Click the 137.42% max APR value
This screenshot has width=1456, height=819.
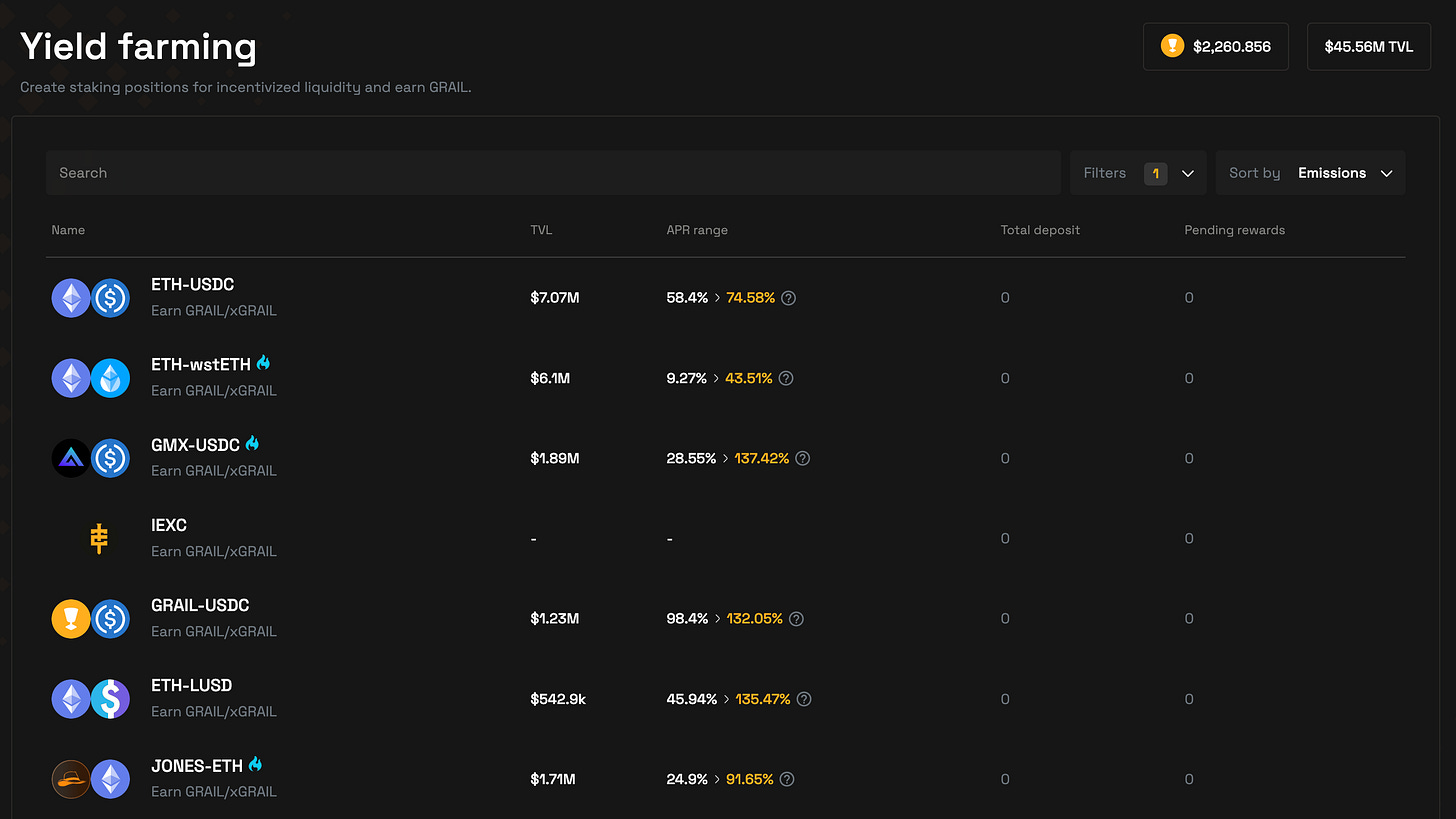point(762,458)
